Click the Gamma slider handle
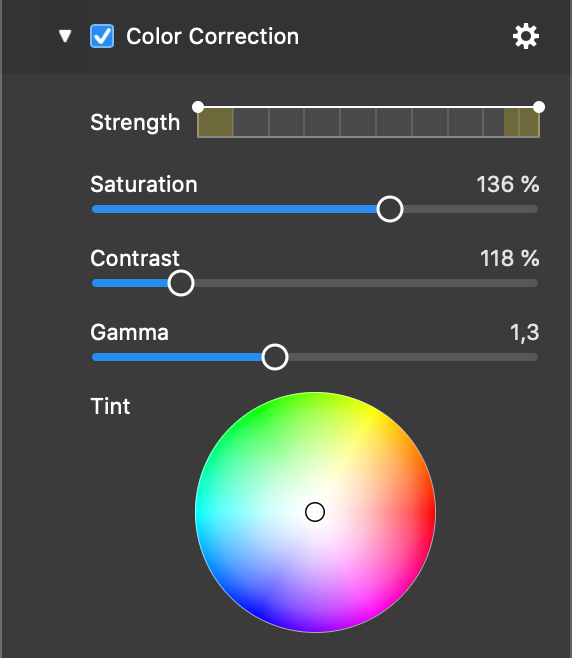This screenshot has width=572, height=658. click(x=275, y=357)
